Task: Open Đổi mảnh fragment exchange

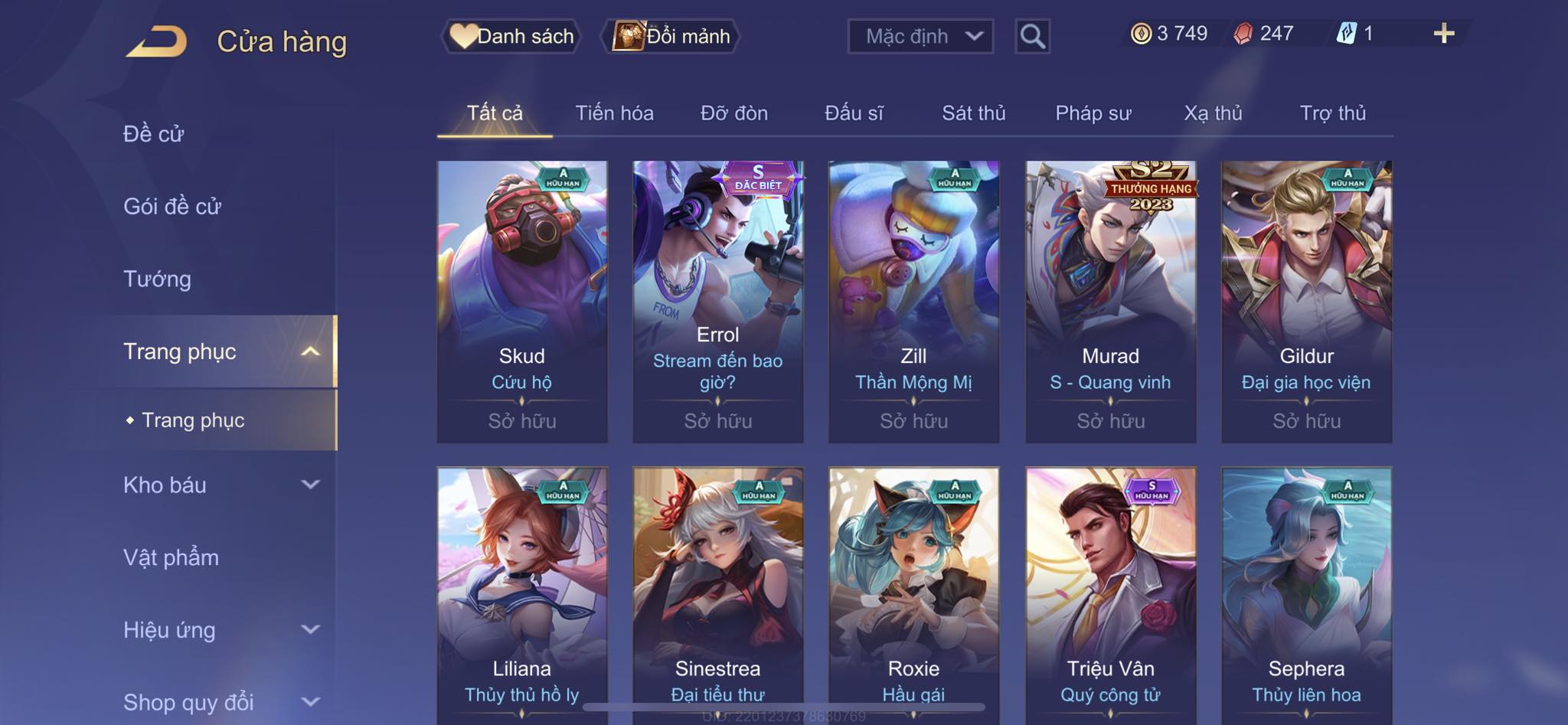Action: pyautogui.click(x=671, y=36)
